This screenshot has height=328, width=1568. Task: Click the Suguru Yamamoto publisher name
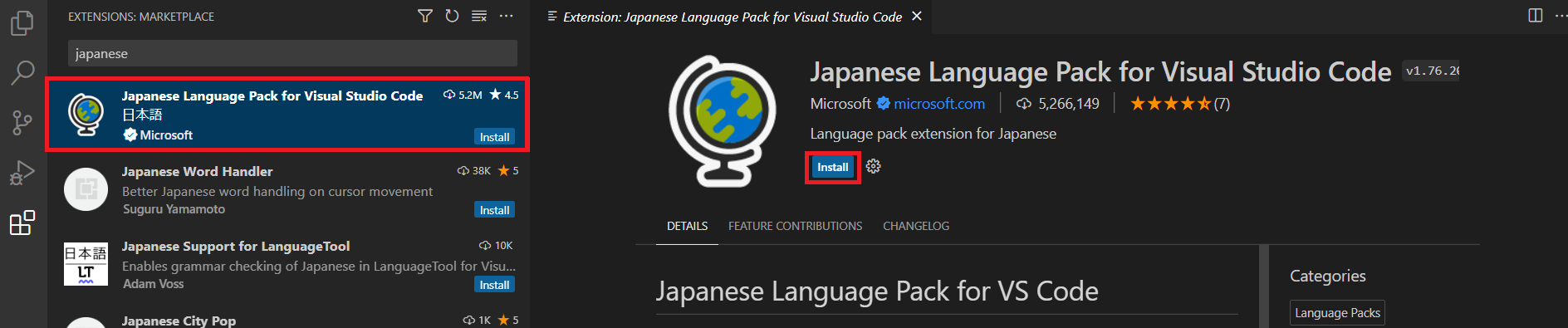174,209
